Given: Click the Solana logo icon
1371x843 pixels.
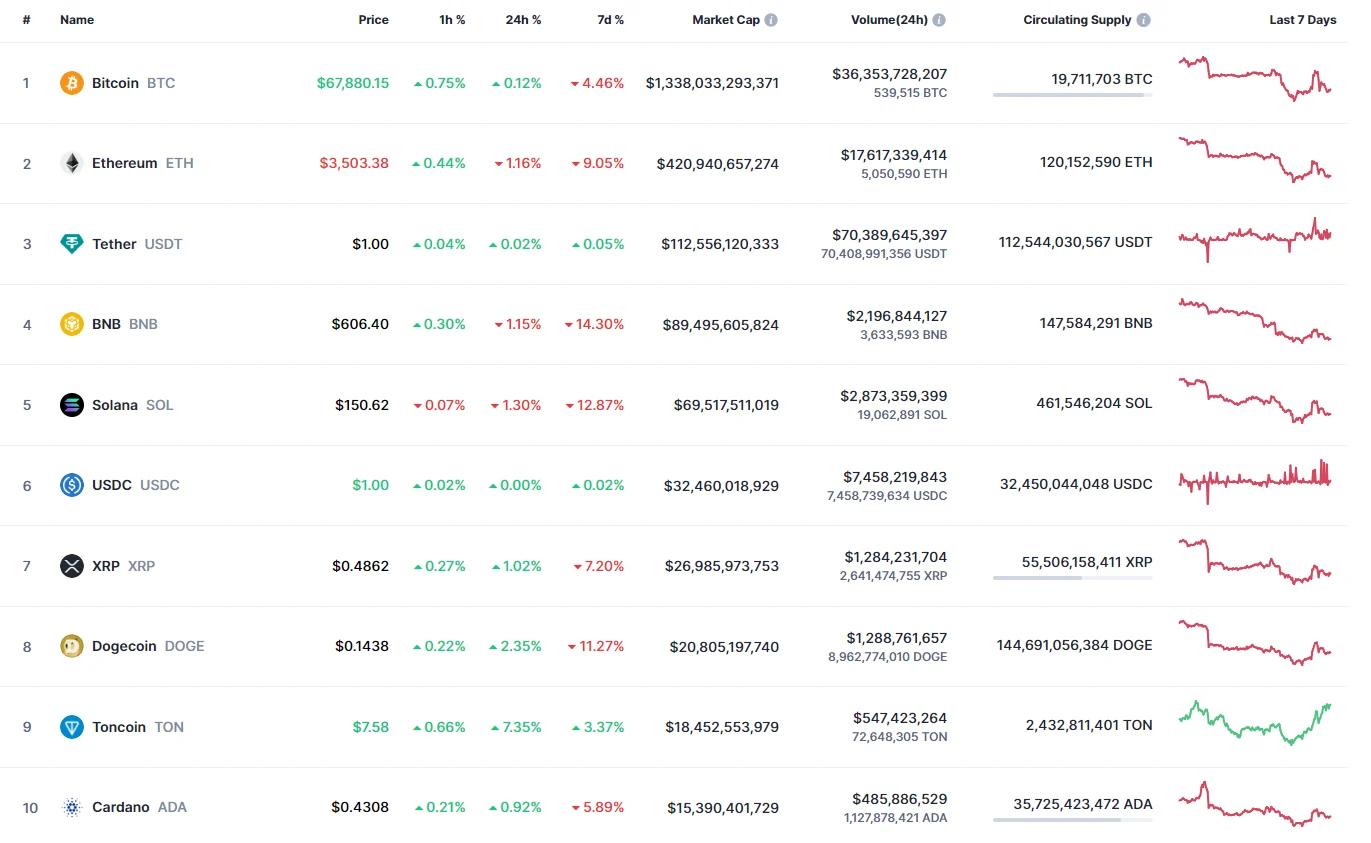Looking at the screenshot, I should (x=72, y=405).
